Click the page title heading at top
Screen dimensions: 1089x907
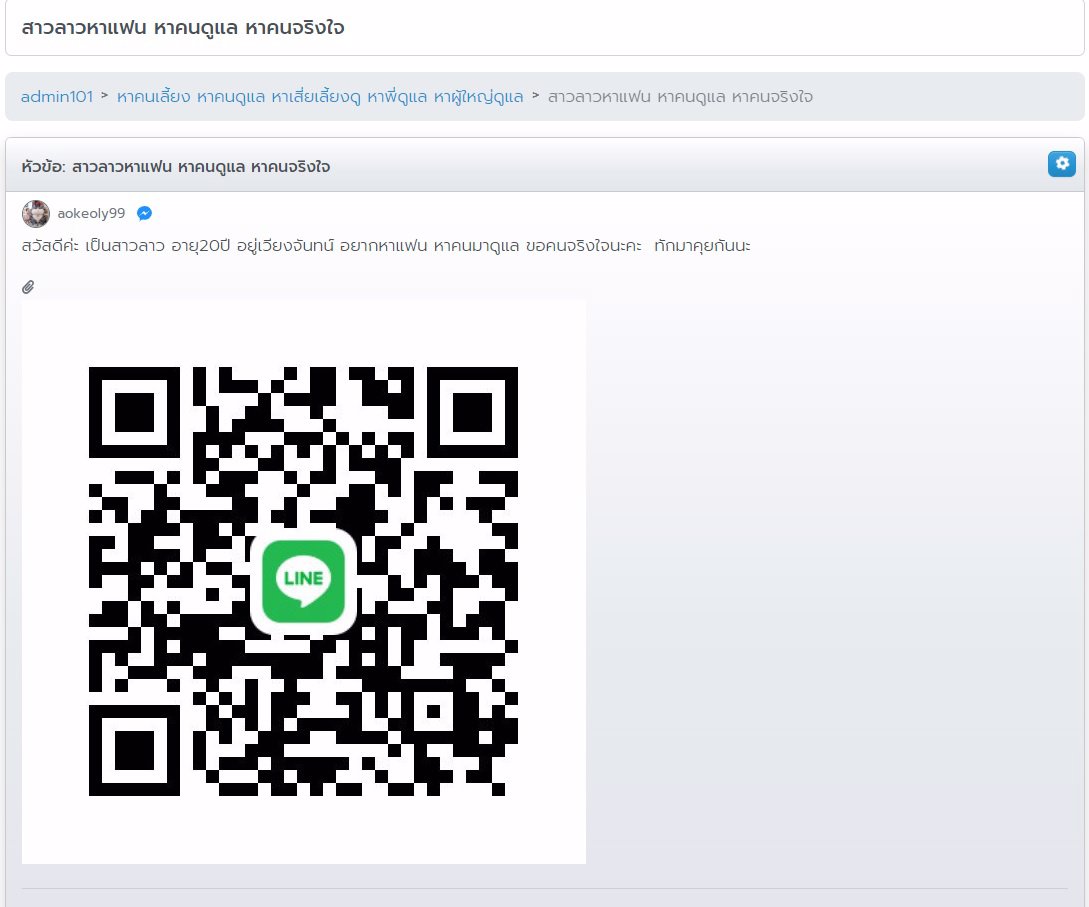click(x=183, y=27)
